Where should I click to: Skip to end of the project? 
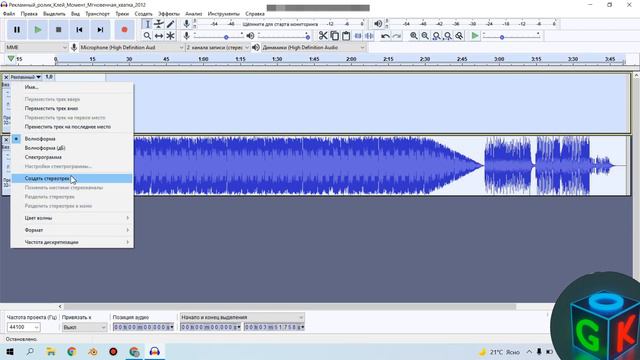tap(100, 30)
